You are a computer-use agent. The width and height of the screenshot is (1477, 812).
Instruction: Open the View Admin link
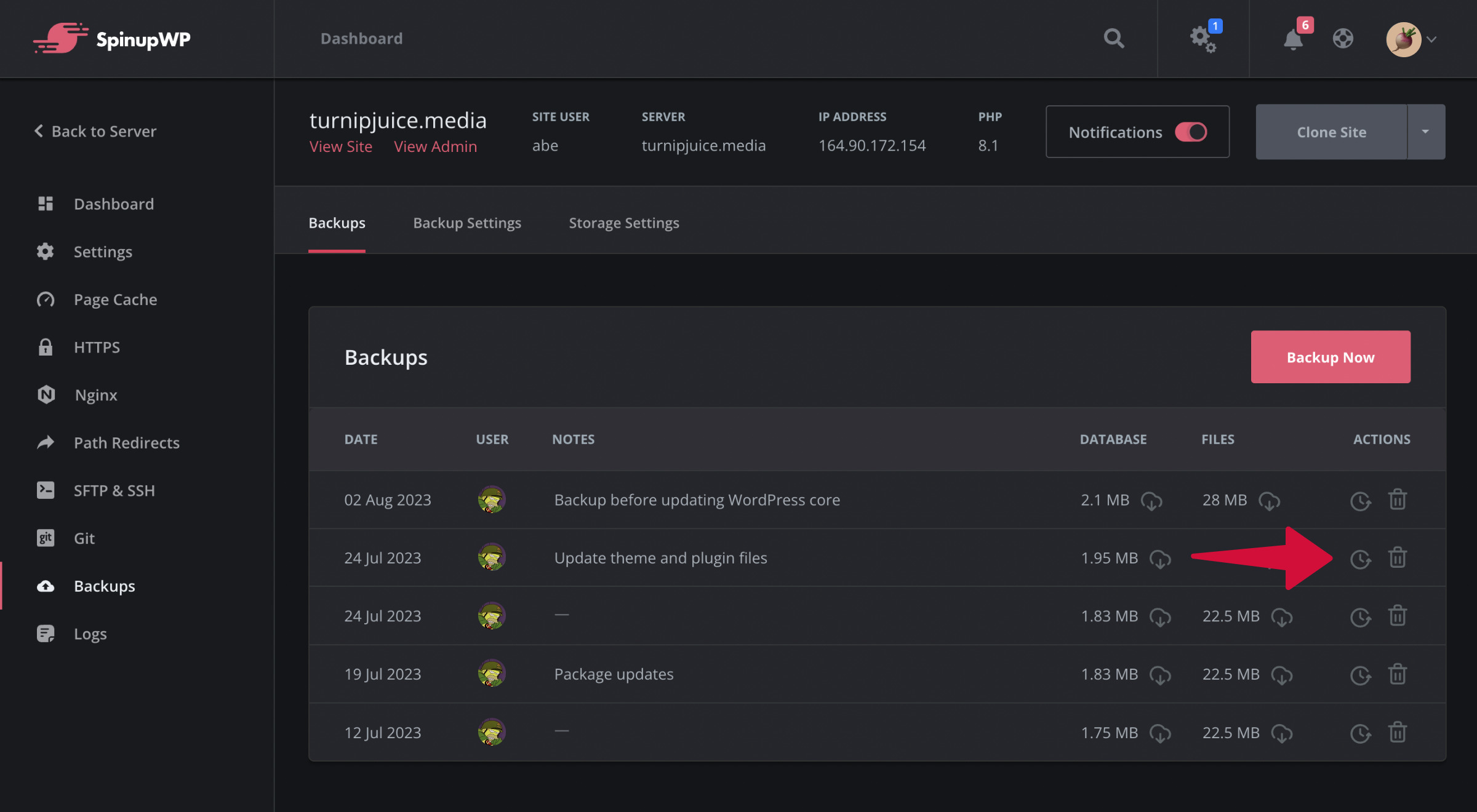tap(435, 146)
